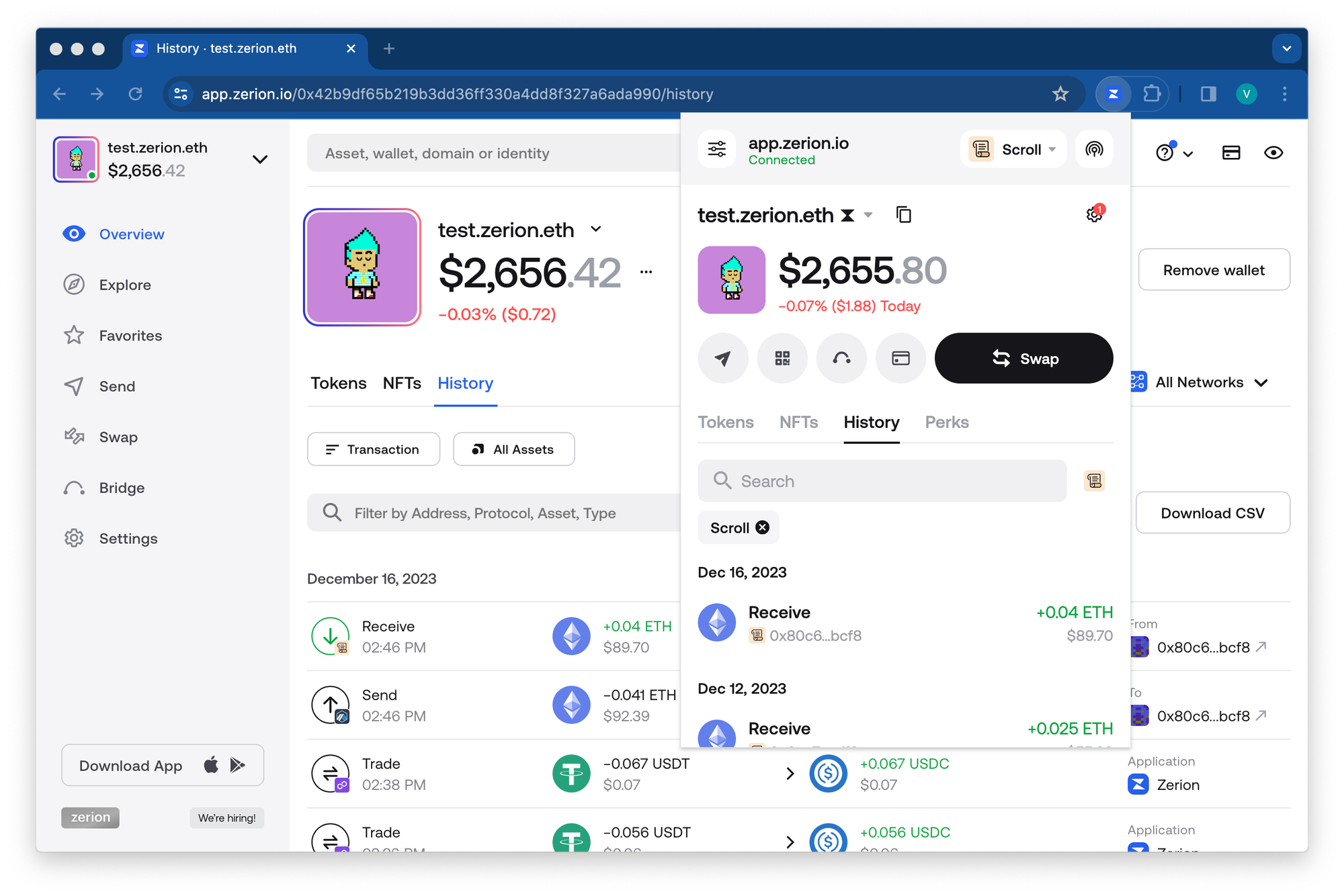Screen dimensions: 1344x896
Task: View site information icon in address bar
Action: point(180,94)
